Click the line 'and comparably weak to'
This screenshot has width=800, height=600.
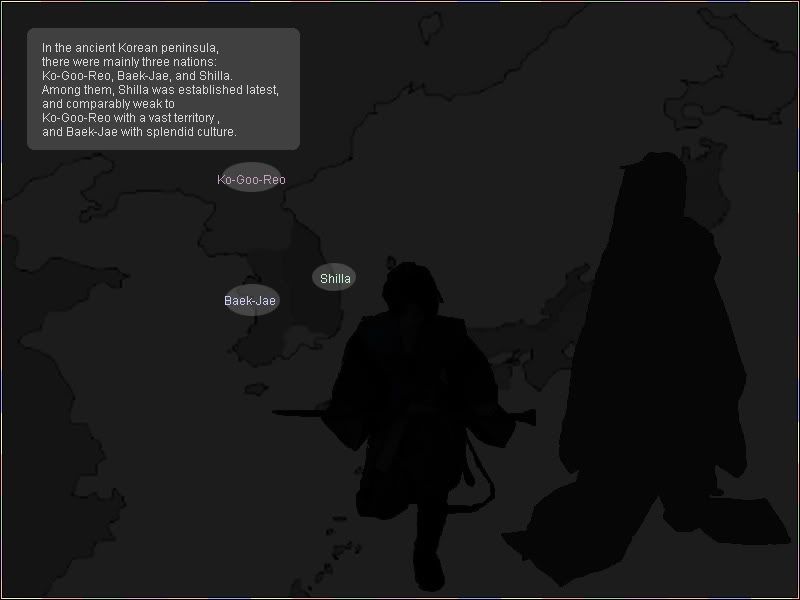click(108, 104)
